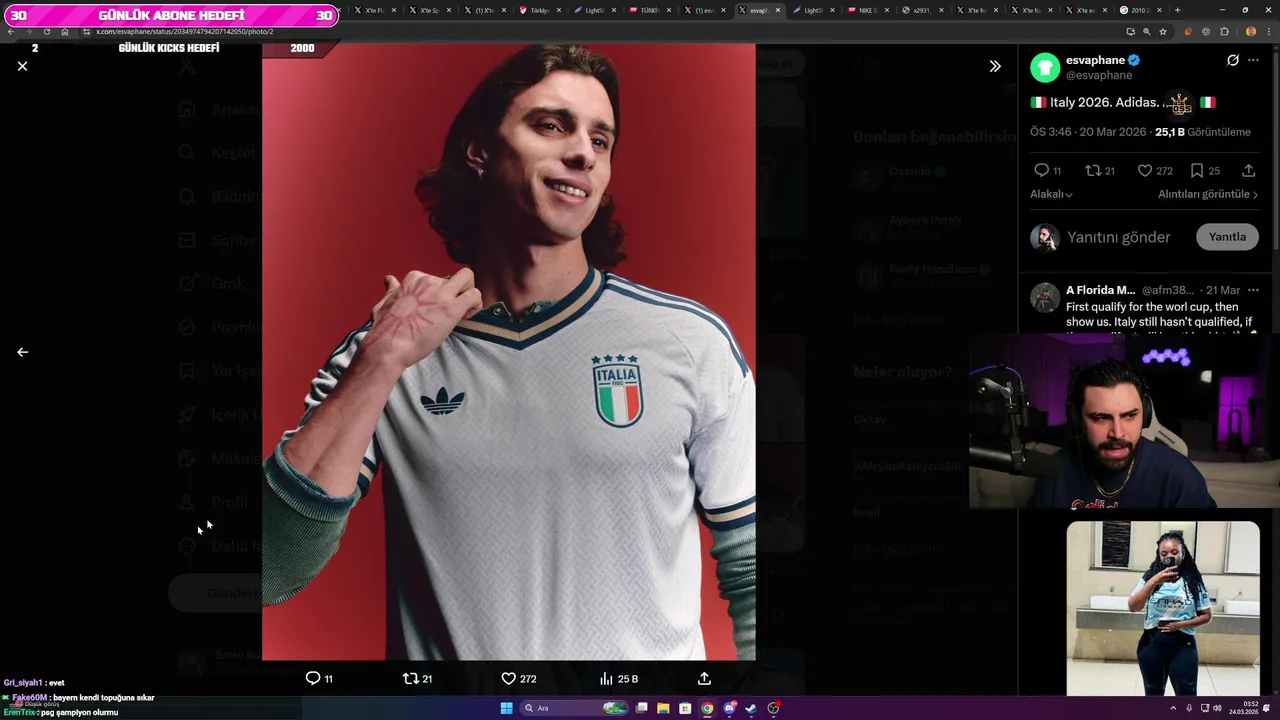Open volume control in system tray
The width and height of the screenshot is (1280, 720).
click(x=1217, y=708)
